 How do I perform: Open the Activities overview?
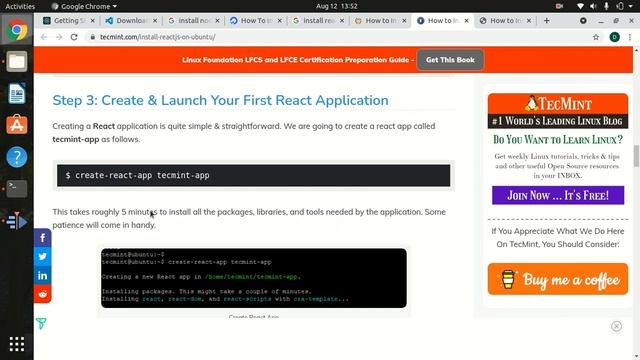pos(20,6)
